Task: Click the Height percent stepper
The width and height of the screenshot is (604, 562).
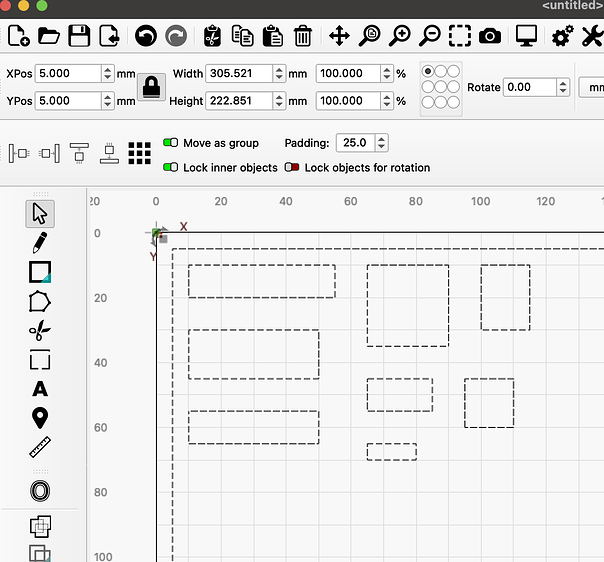Action: [387, 101]
